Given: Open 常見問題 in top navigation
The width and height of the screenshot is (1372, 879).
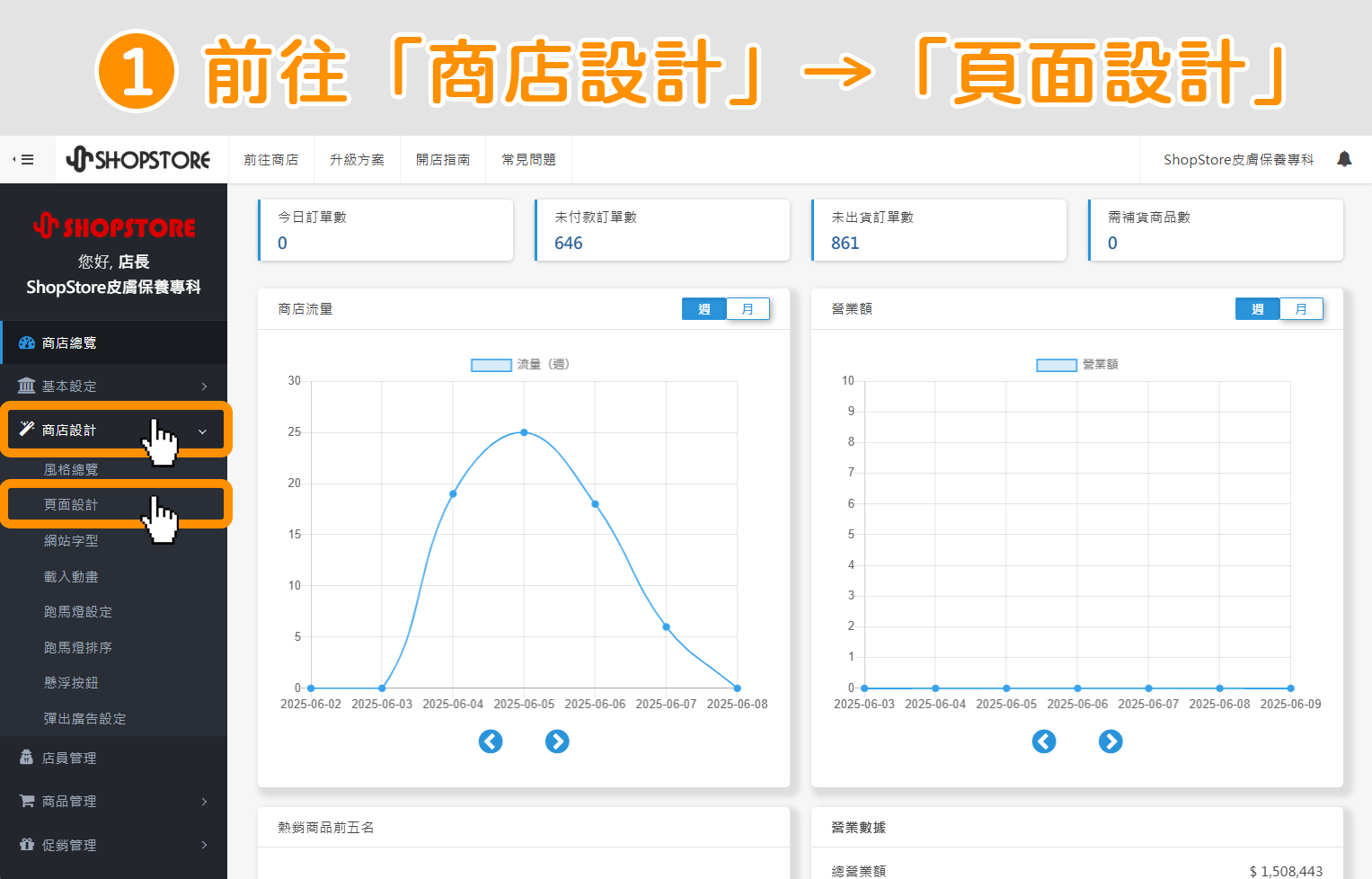Looking at the screenshot, I should 529,160.
